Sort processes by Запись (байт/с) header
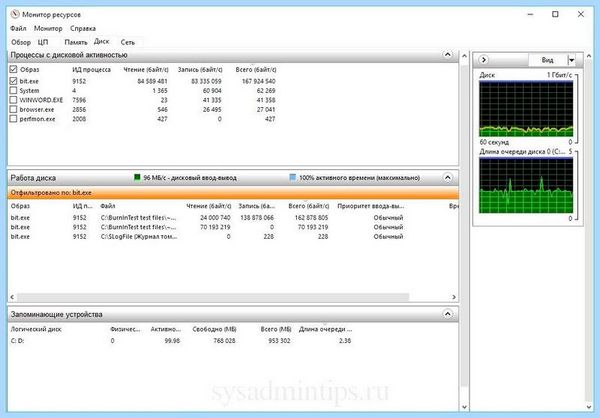 click(200, 70)
